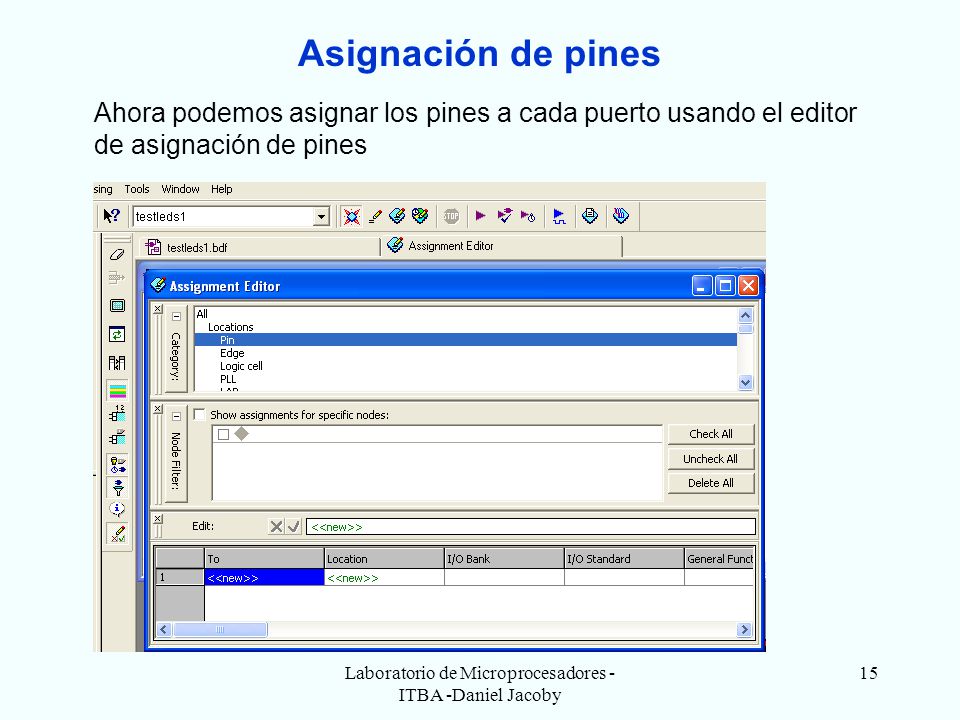Select the <<new>> cell under Location column
Screen dimensions: 960x720
click(384, 577)
